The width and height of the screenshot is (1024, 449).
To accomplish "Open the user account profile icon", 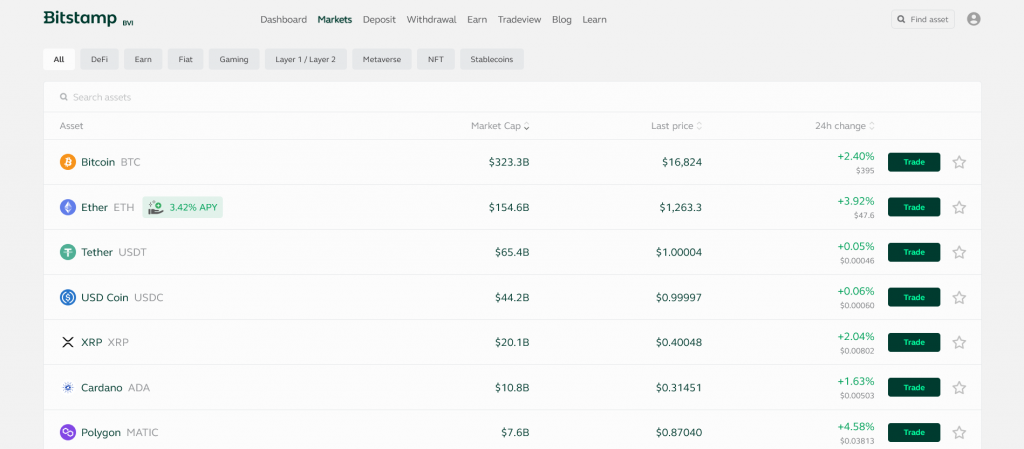I will 973,20.
